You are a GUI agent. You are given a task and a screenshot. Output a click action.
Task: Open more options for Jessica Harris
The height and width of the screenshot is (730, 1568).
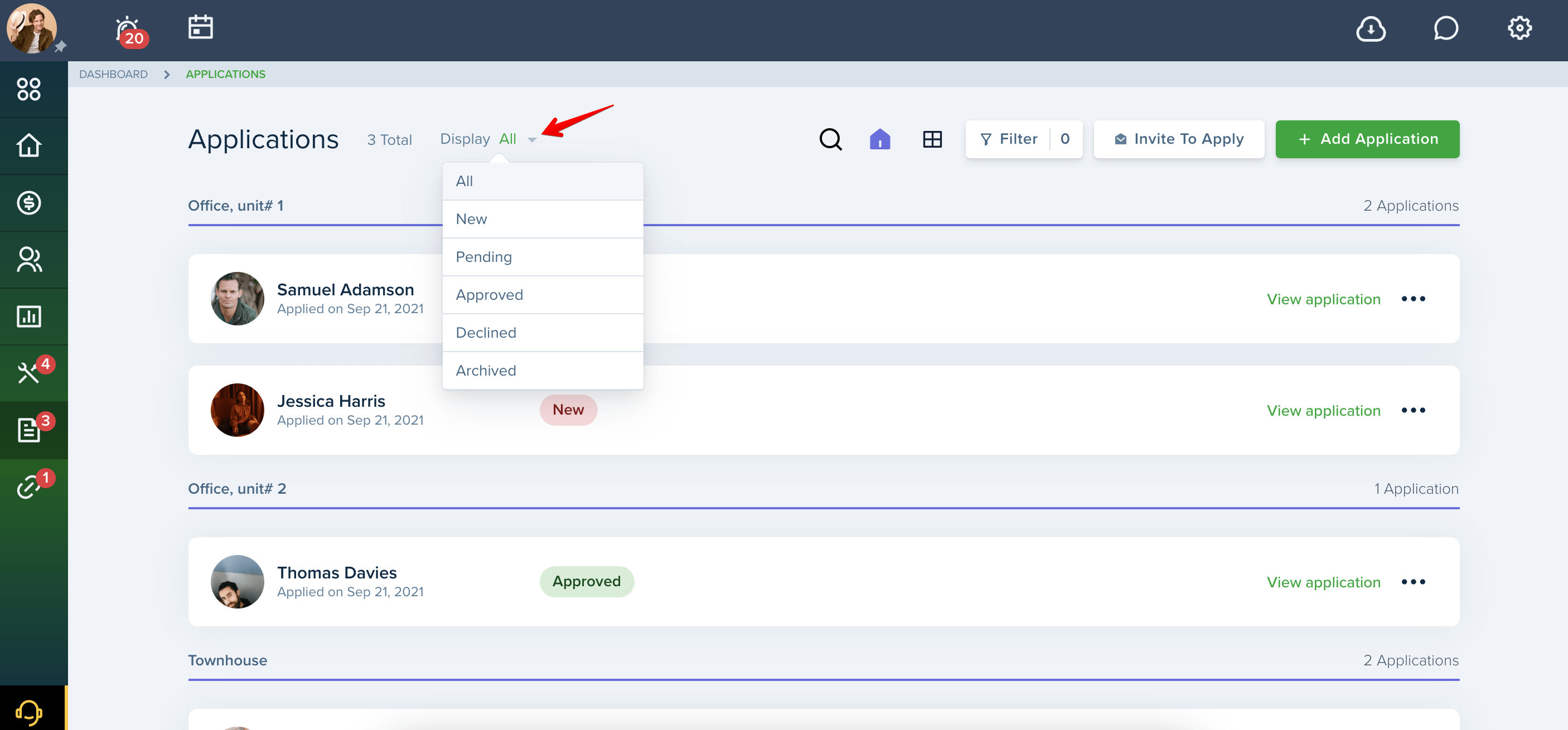pyautogui.click(x=1413, y=411)
